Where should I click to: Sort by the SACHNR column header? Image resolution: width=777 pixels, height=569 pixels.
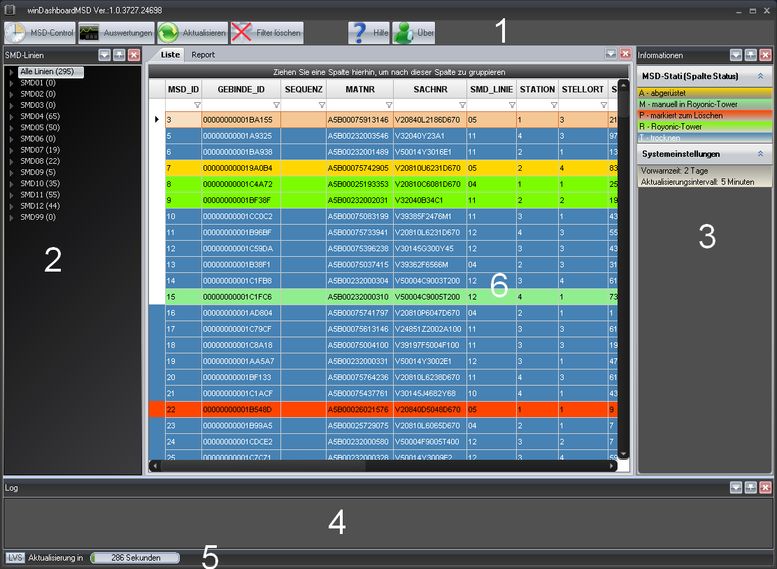pos(430,90)
